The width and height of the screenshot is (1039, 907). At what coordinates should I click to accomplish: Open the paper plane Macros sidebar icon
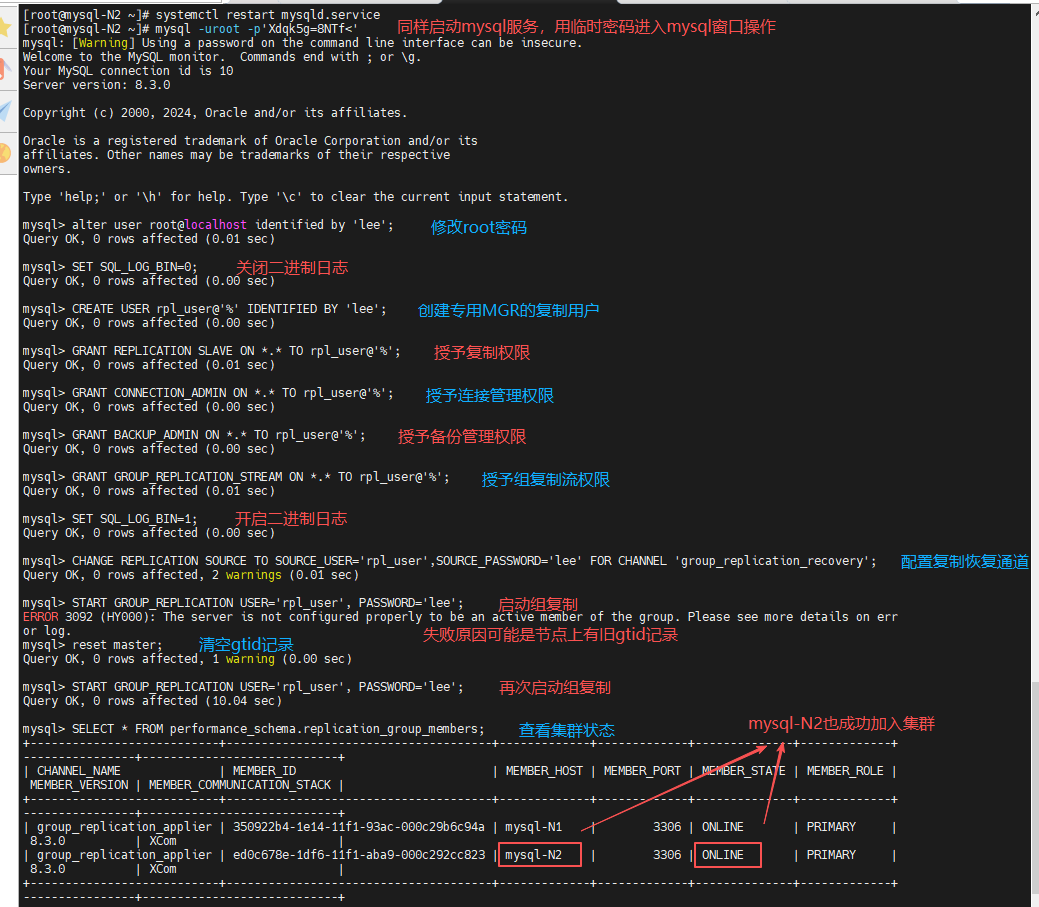point(5,111)
